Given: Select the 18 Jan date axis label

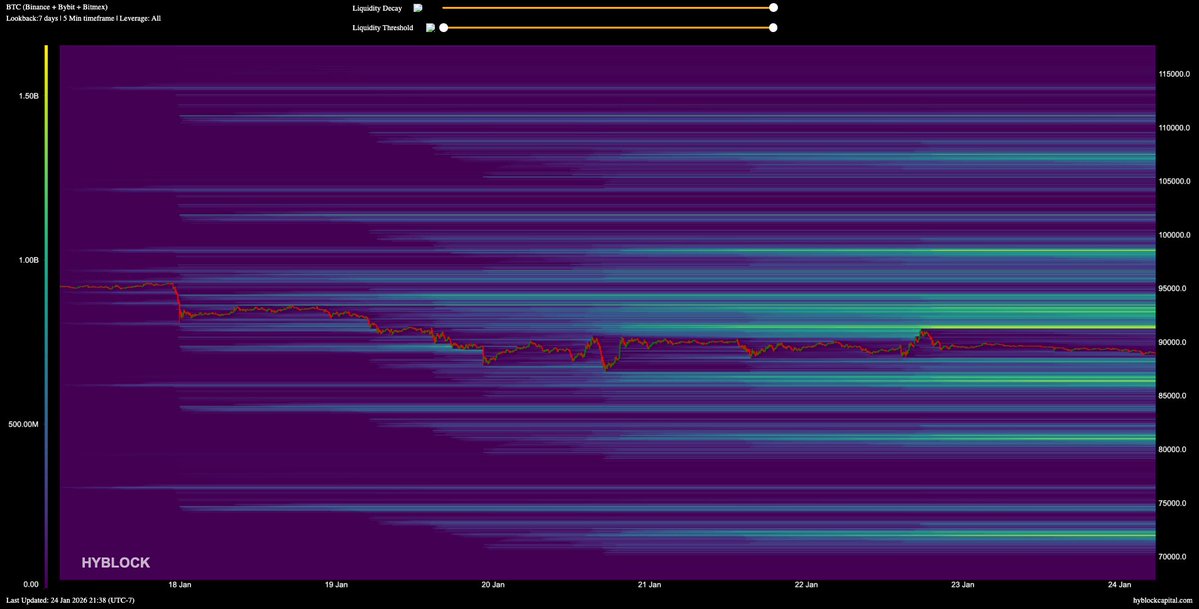Looking at the screenshot, I should pos(180,584).
